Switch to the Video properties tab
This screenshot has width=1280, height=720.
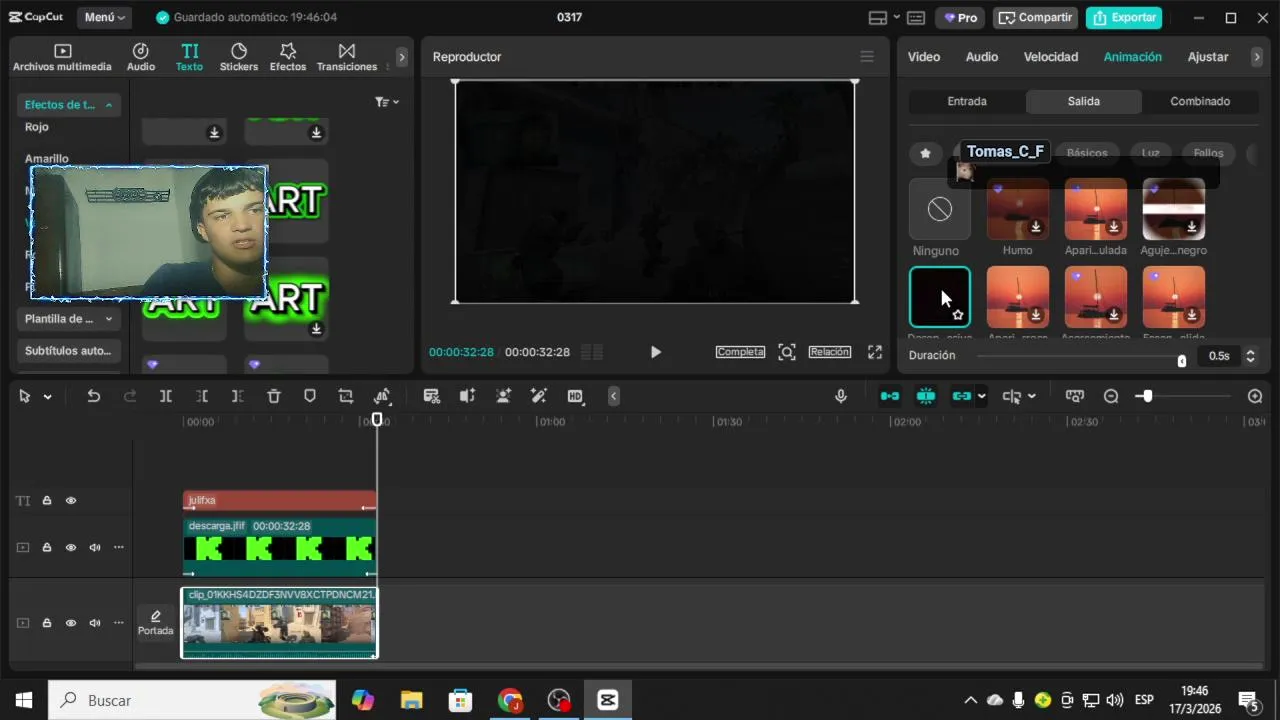923,57
